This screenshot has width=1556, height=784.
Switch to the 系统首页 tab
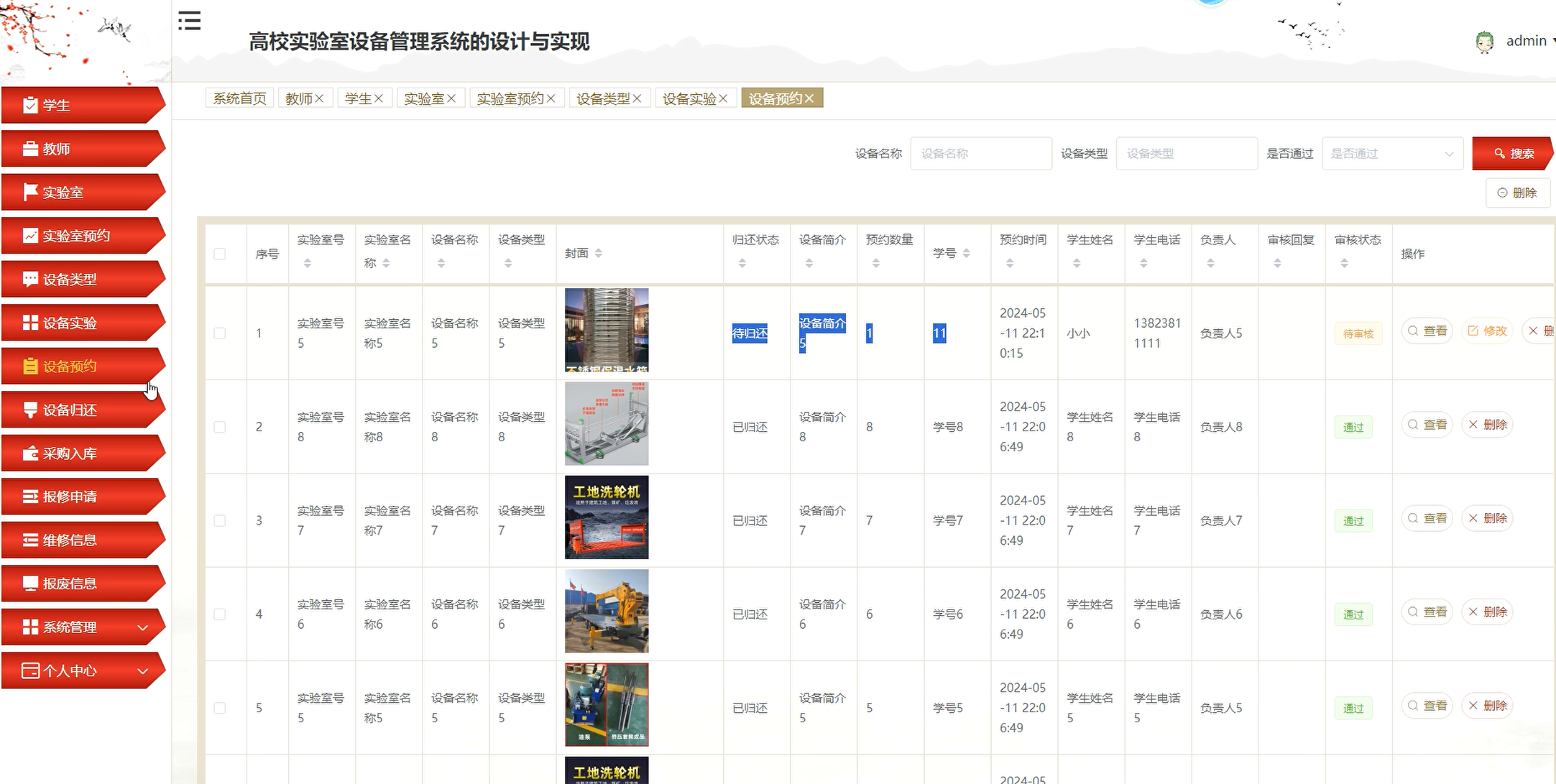click(239, 98)
